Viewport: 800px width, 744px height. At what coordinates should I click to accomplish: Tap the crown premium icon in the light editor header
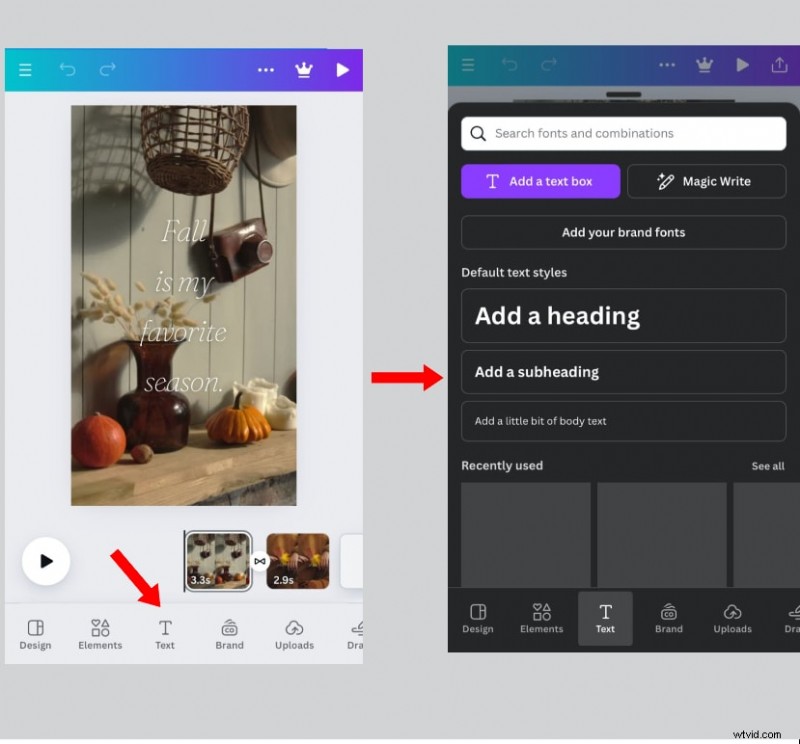[303, 70]
